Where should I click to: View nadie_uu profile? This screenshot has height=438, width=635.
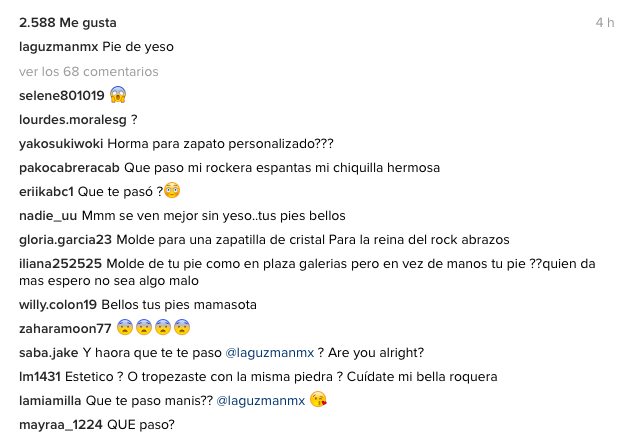[48, 216]
